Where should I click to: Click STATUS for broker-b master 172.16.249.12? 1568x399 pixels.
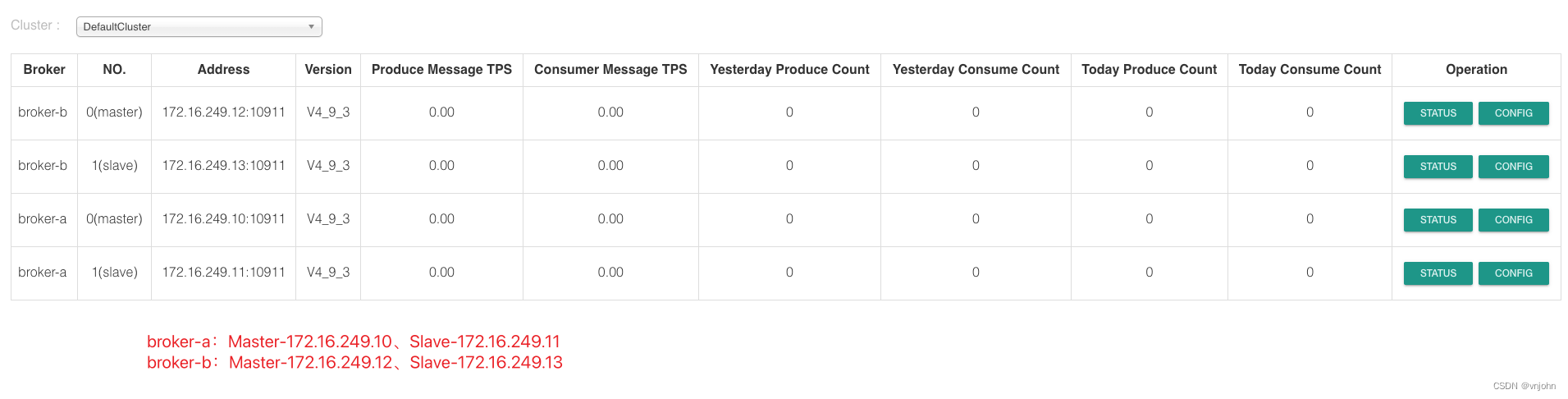(x=1438, y=113)
